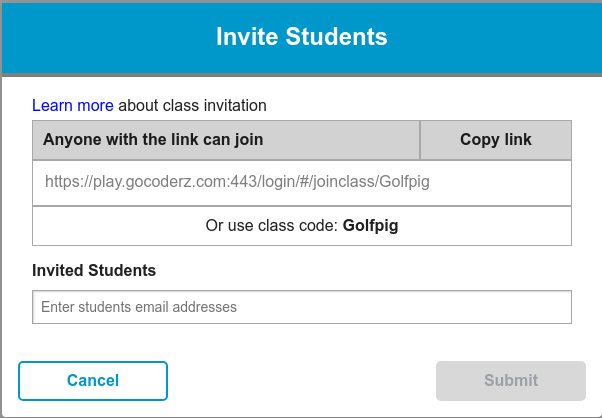This screenshot has height=418, width=602.
Task: Click the Invited Students label
Action: click(94, 270)
